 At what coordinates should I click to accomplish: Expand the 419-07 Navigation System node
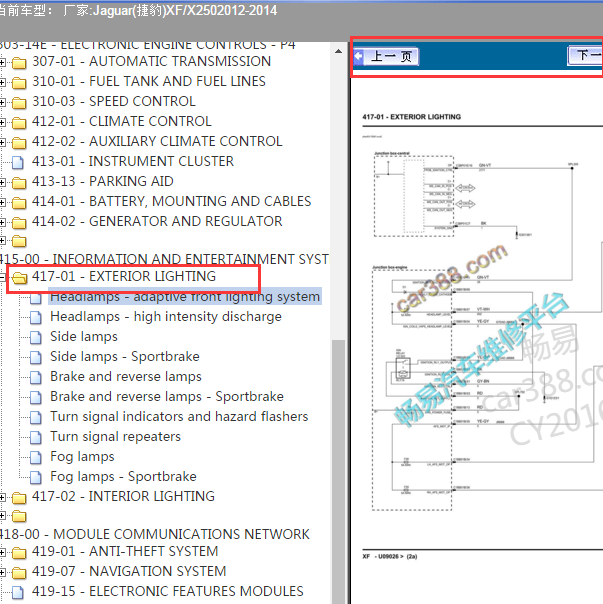click(2, 572)
